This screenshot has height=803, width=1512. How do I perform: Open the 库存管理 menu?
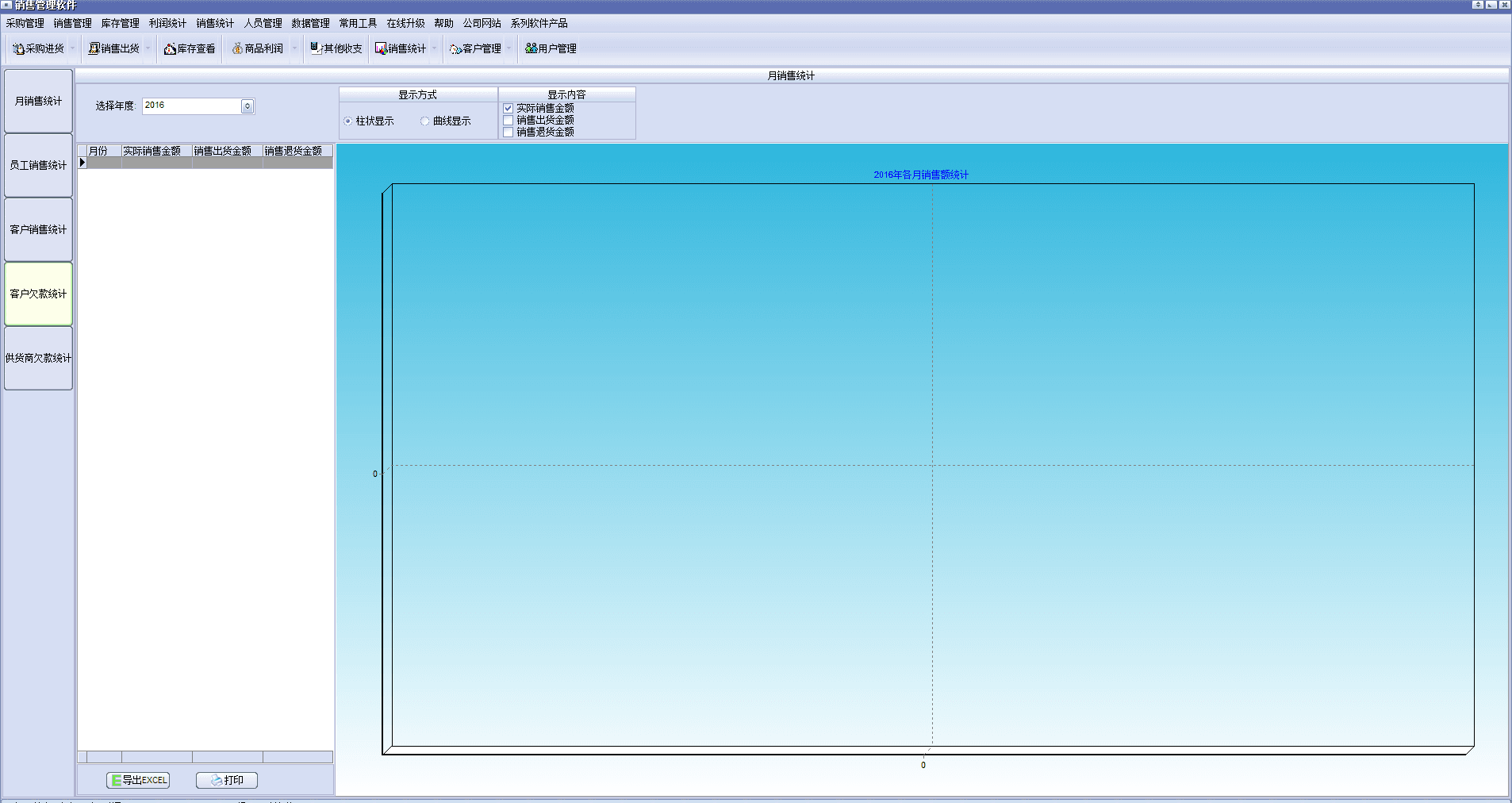pyautogui.click(x=120, y=24)
